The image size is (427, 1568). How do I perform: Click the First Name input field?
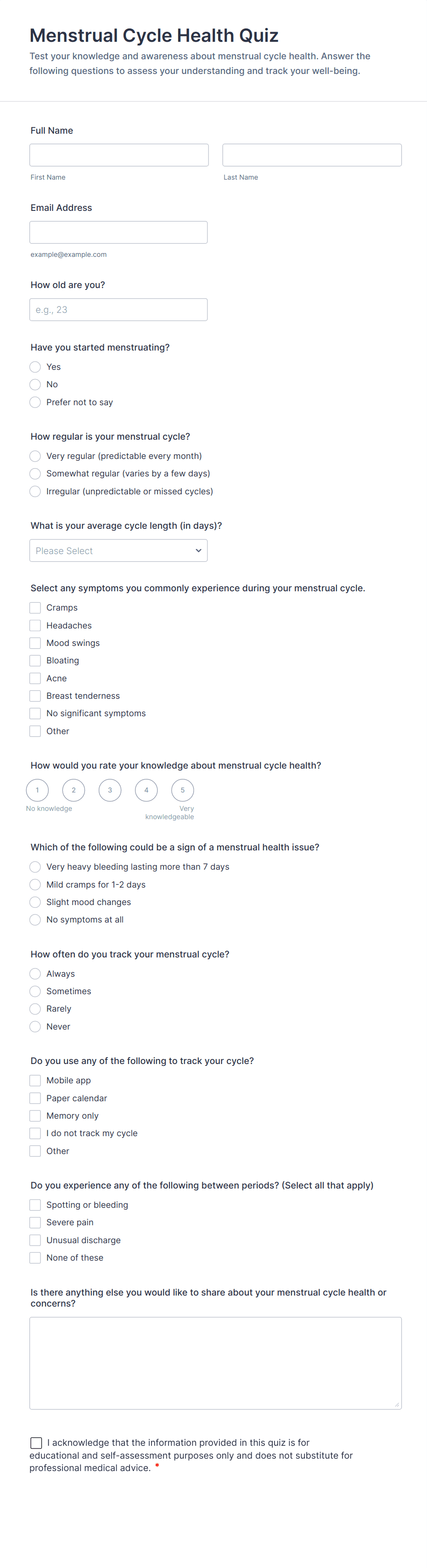(118, 155)
